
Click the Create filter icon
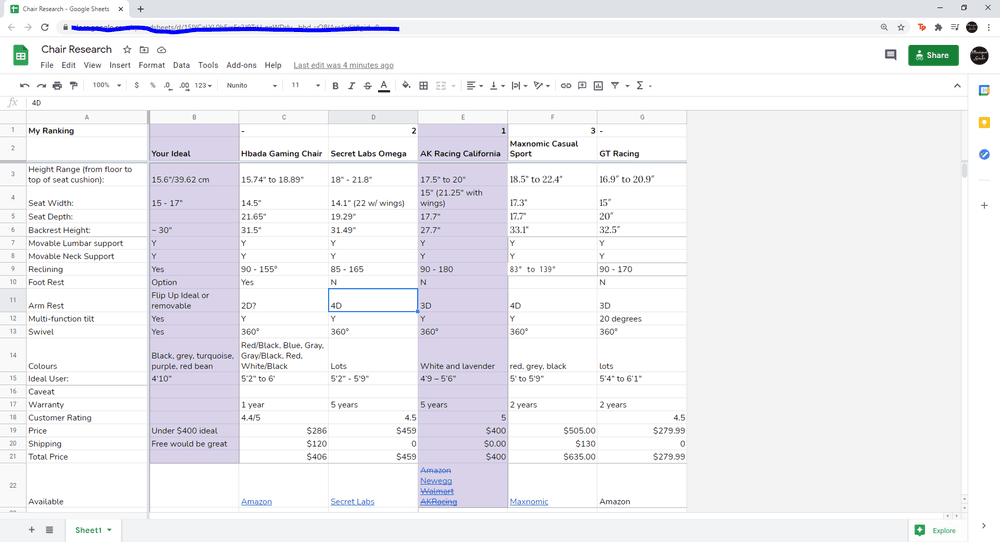tap(615, 85)
